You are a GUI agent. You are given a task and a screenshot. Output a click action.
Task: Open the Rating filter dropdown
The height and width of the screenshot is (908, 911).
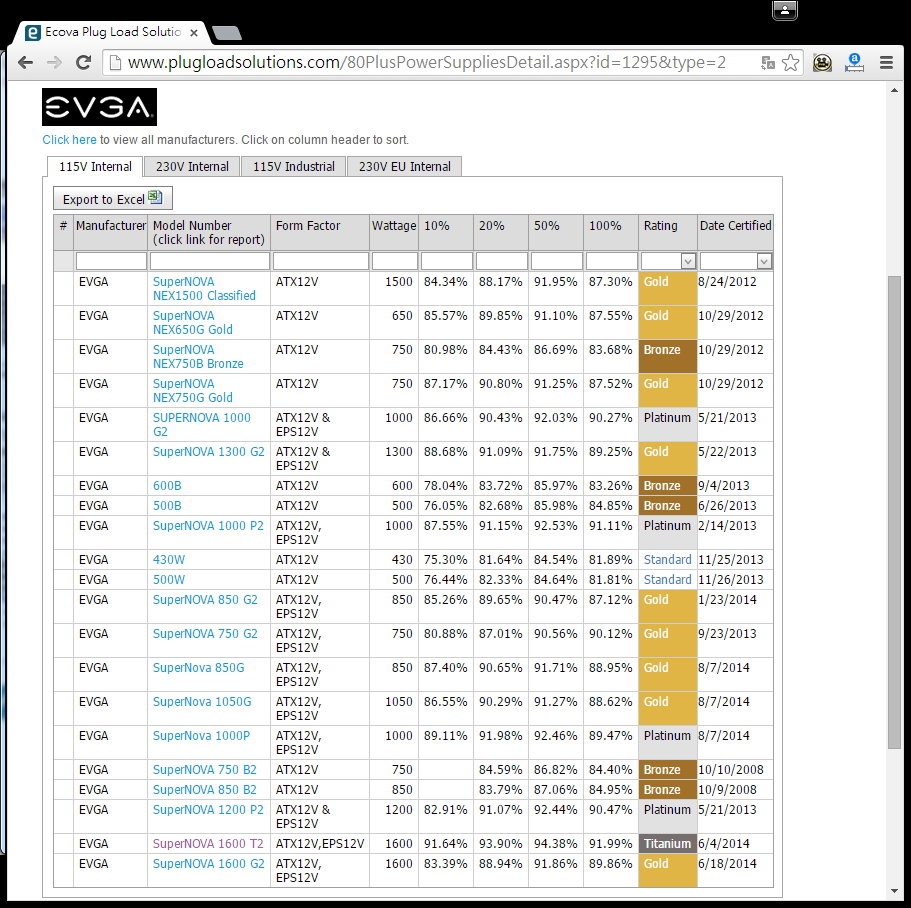688,261
